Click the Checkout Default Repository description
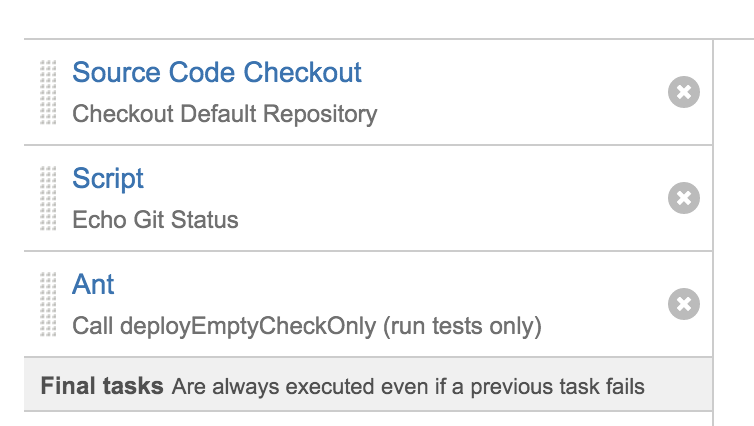Screen dimensions: 754x426 point(225,114)
